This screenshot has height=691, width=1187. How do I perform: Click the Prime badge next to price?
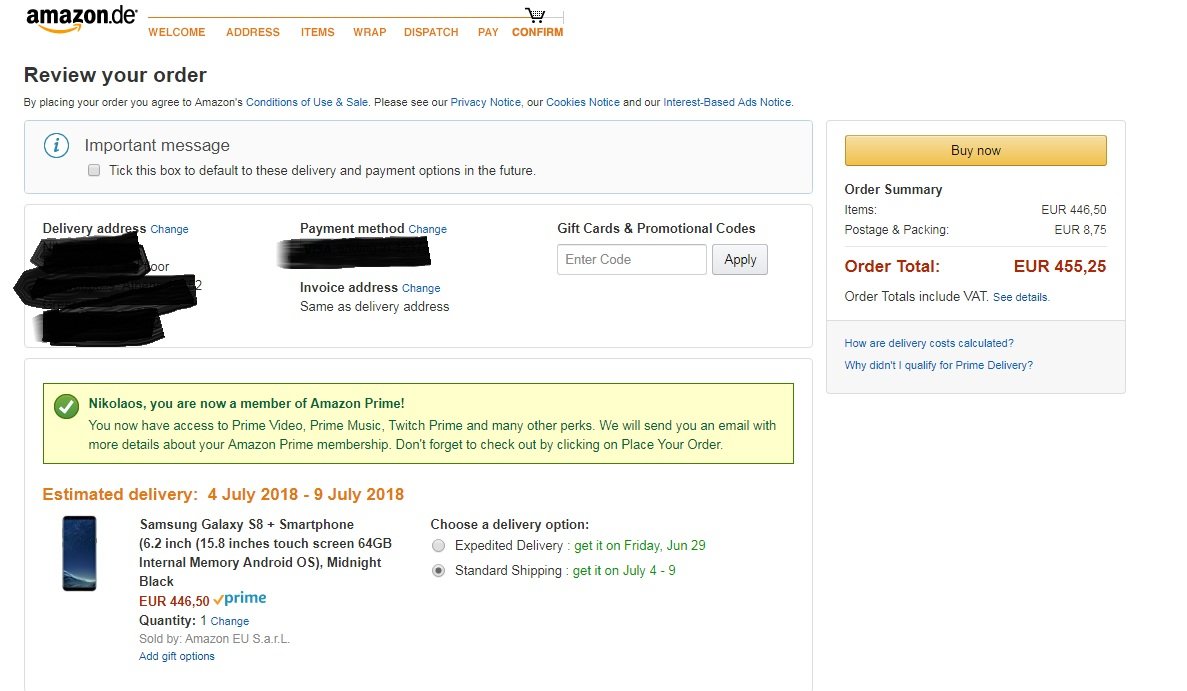[240, 599]
